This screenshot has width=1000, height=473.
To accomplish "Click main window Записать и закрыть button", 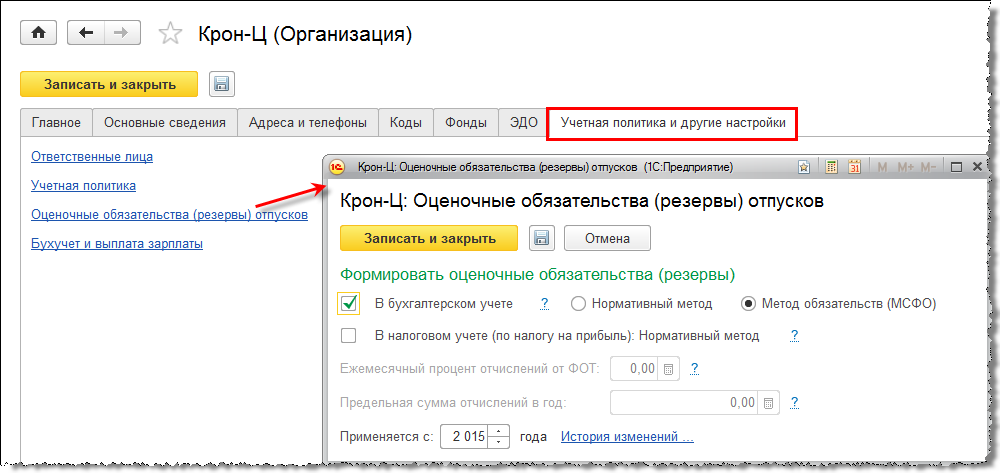I will click(109, 84).
